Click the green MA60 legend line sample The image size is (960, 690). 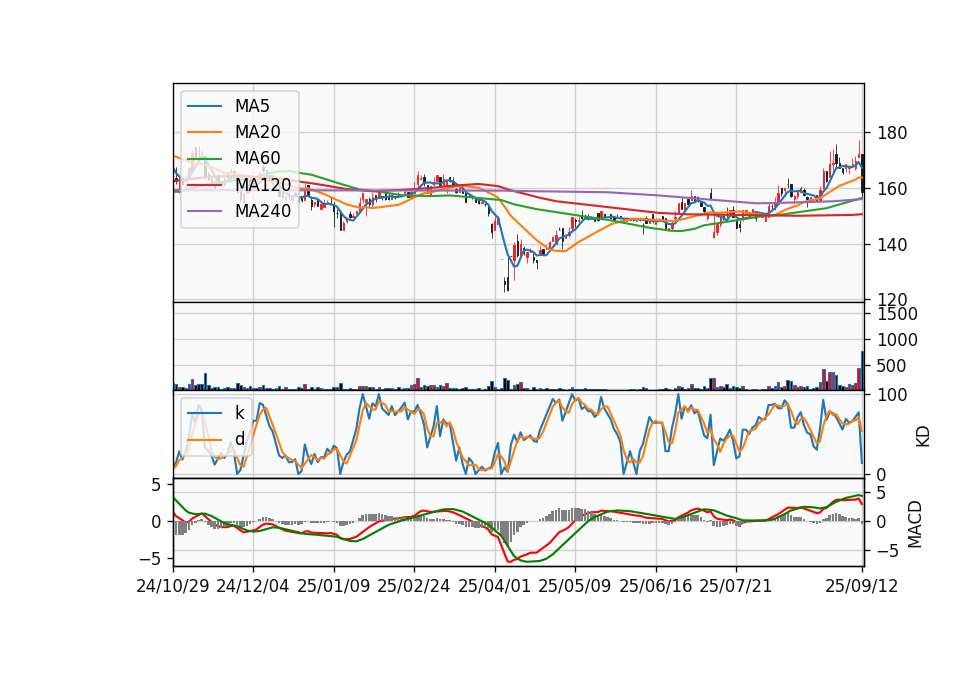pyautogui.click(x=204, y=159)
